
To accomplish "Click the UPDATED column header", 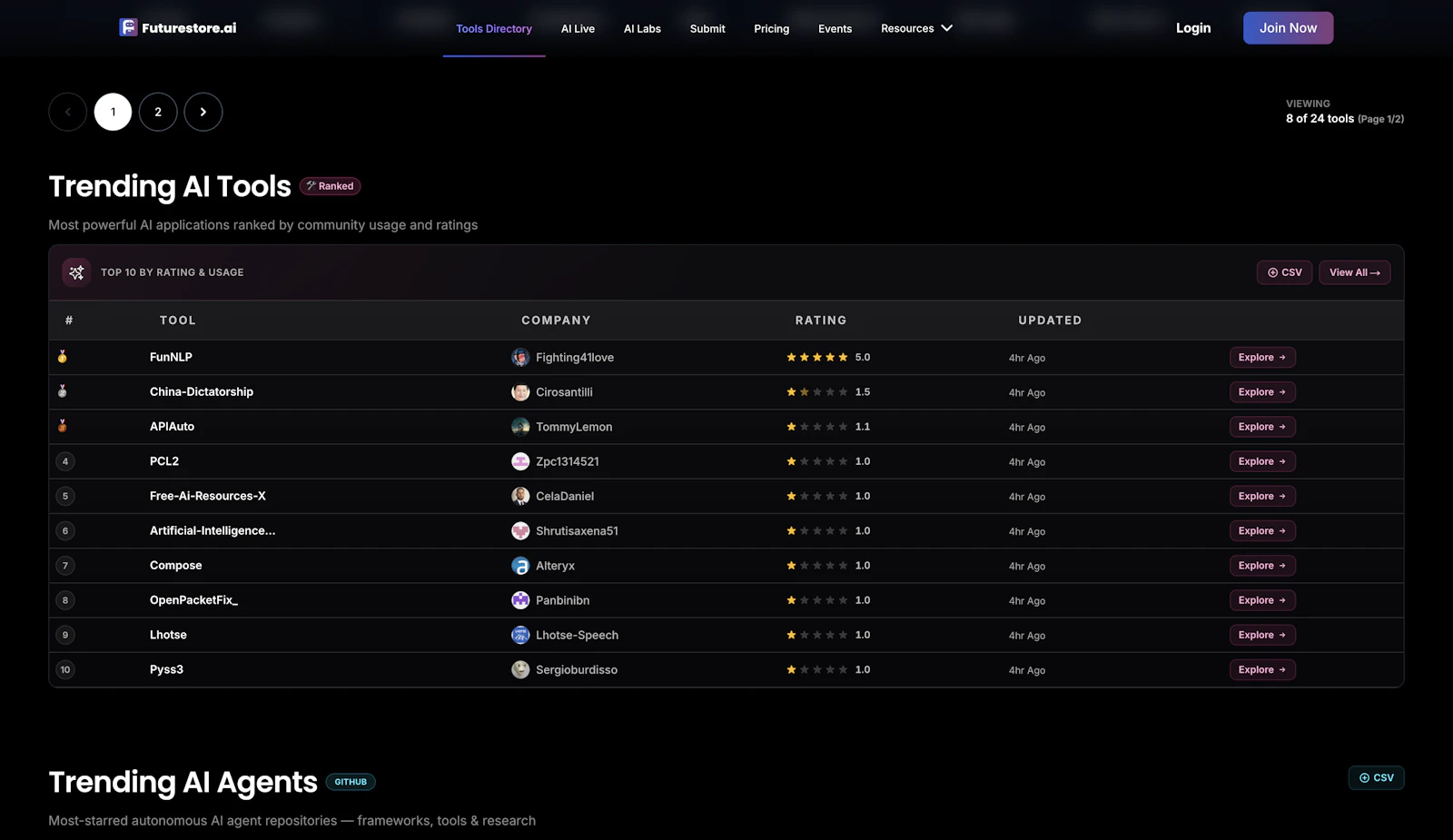I will tap(1050, 321).
